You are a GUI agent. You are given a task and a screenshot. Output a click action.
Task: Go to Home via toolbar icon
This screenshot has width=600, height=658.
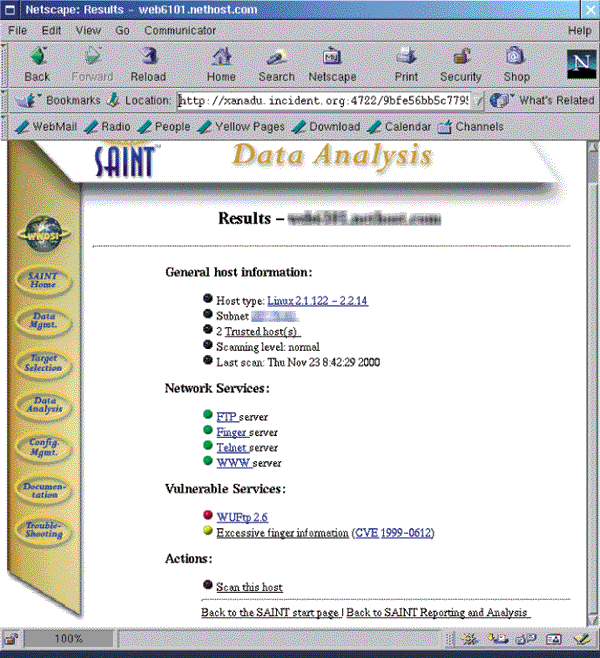(x=221, y=63)
